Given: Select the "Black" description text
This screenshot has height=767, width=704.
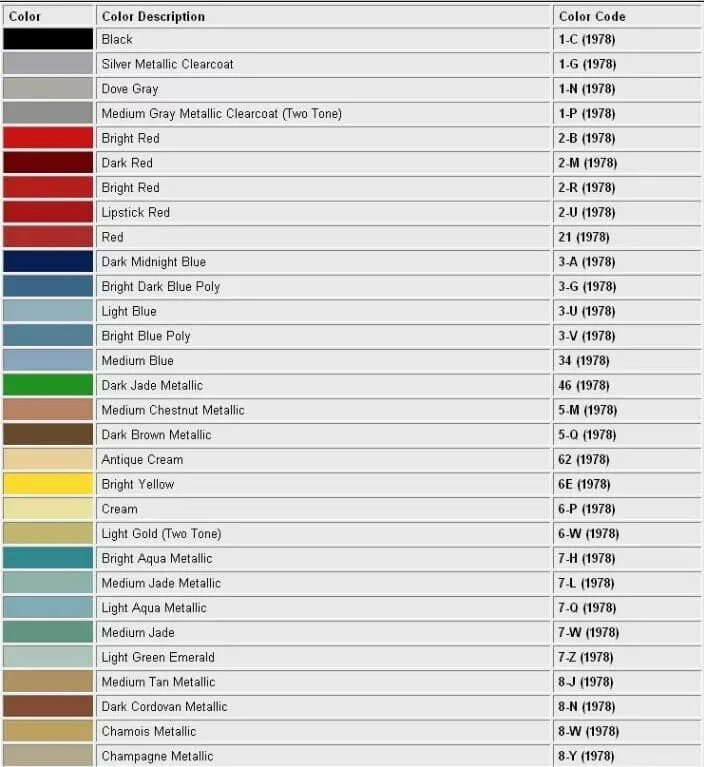Looking at the screenshot, I should pyautogui.click(x=117, y=39).
